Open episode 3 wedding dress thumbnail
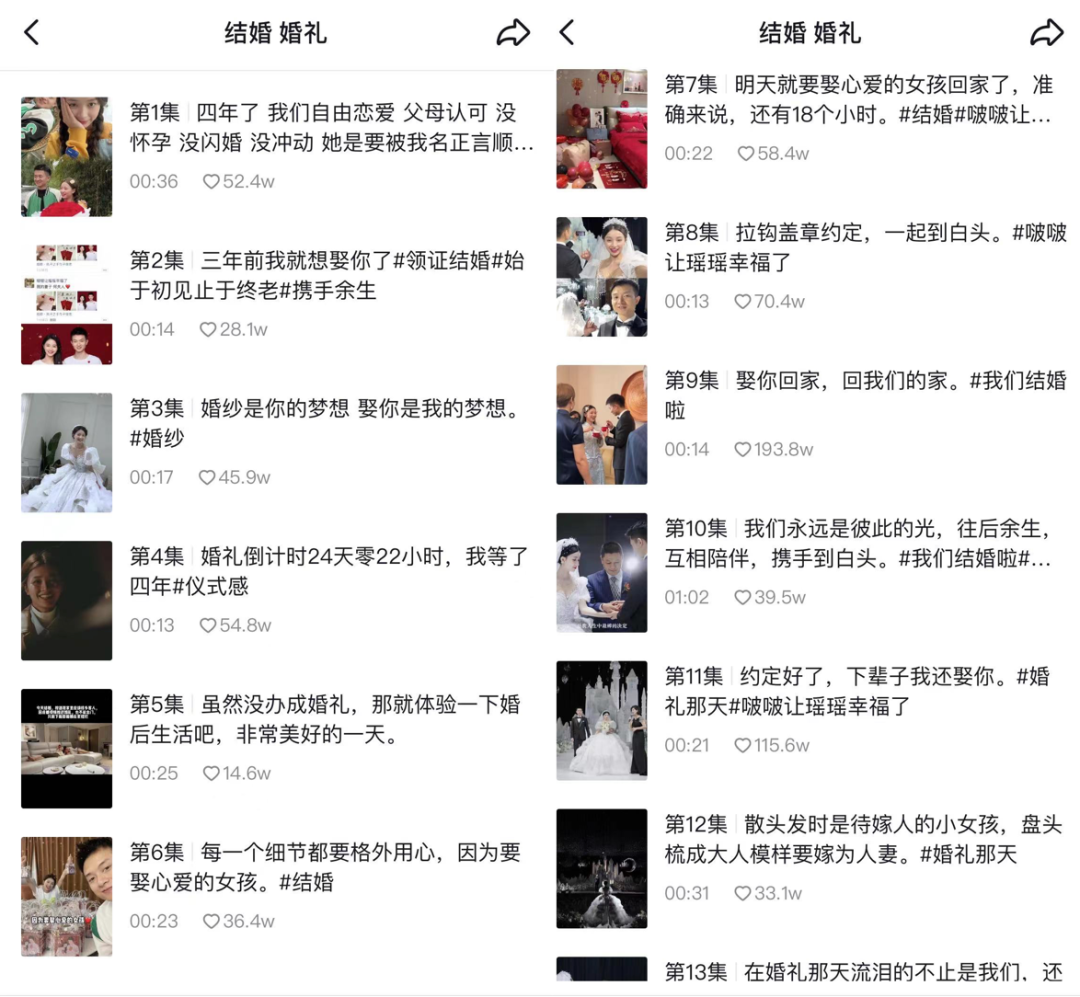Image resolution: width=1080 pixels, height=997 pixels. (x=67, y=453)
